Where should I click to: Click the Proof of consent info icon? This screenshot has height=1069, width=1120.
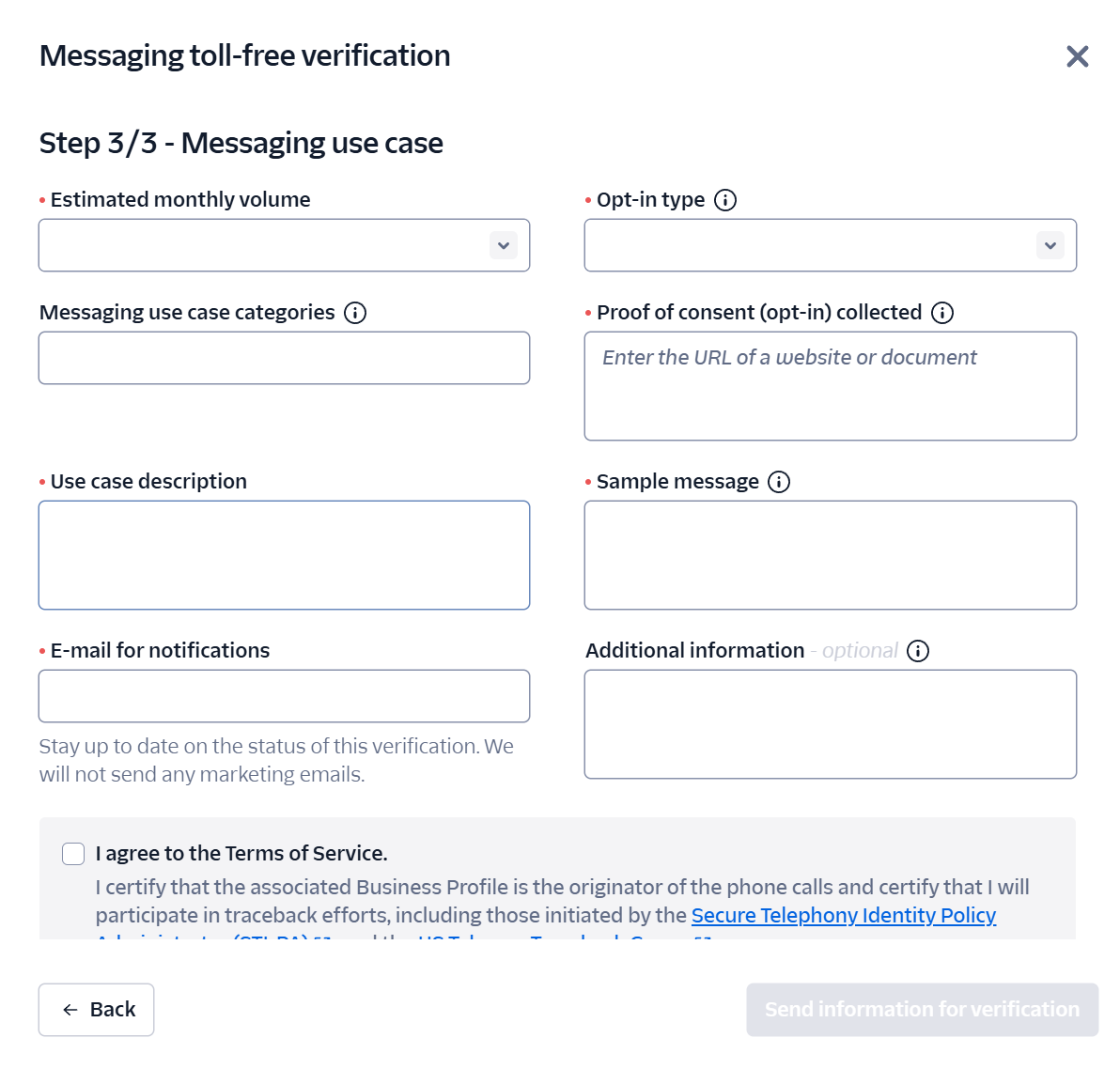941,312
